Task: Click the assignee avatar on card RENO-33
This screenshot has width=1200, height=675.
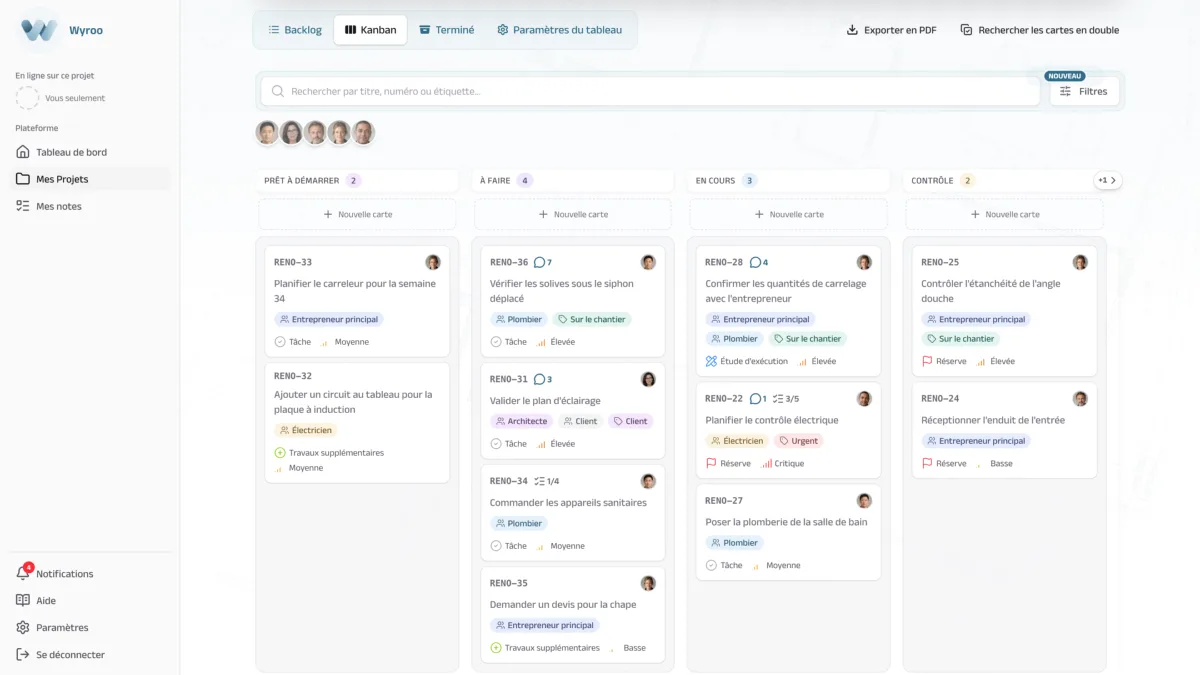Action: coord(433,262)
